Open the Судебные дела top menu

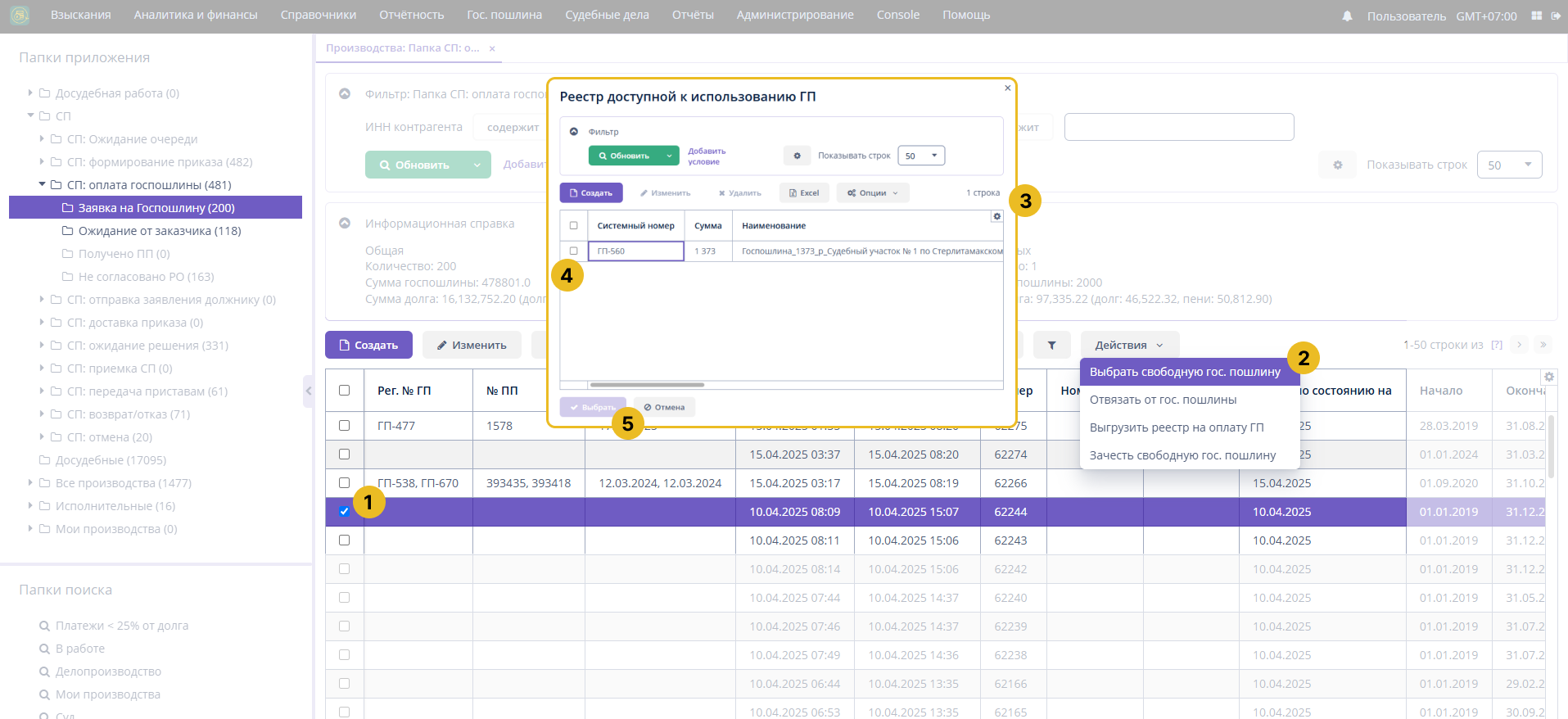(x=607, y=16)
